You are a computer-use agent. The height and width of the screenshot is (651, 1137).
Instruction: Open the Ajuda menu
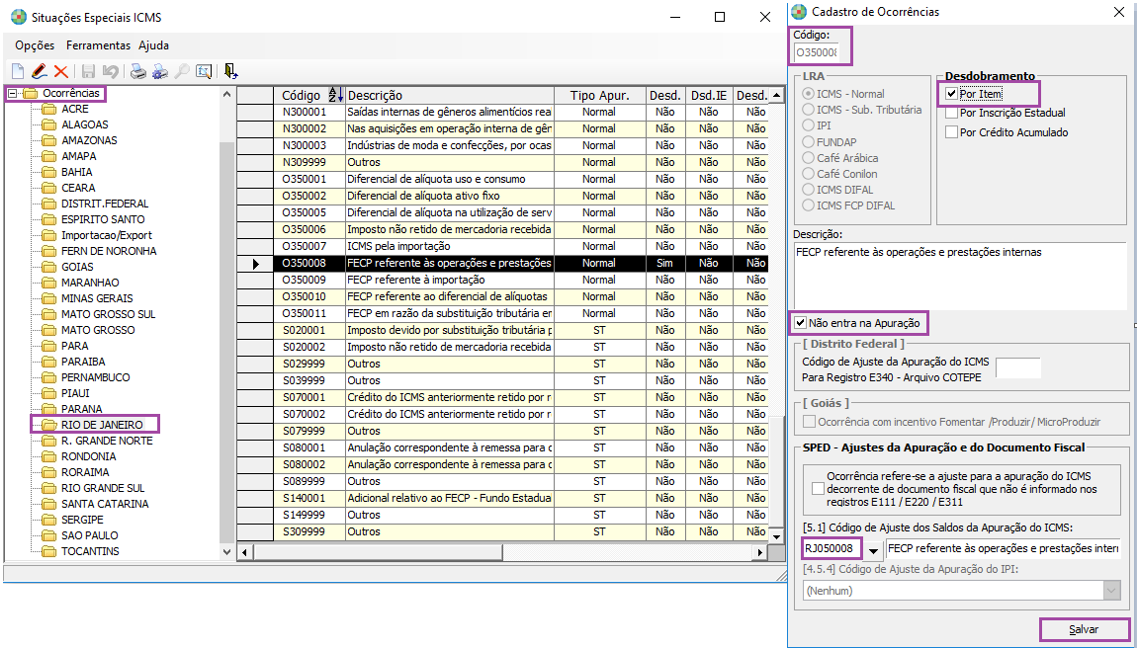pos(154,45)
